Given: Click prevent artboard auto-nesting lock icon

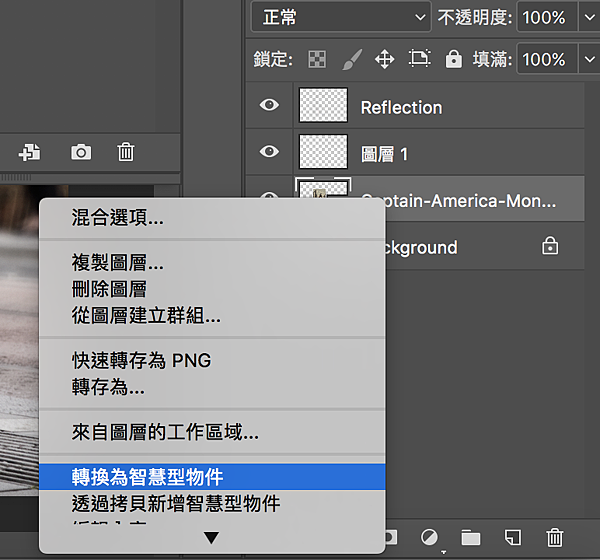Looking at the screenshot, I should (420, 59).
